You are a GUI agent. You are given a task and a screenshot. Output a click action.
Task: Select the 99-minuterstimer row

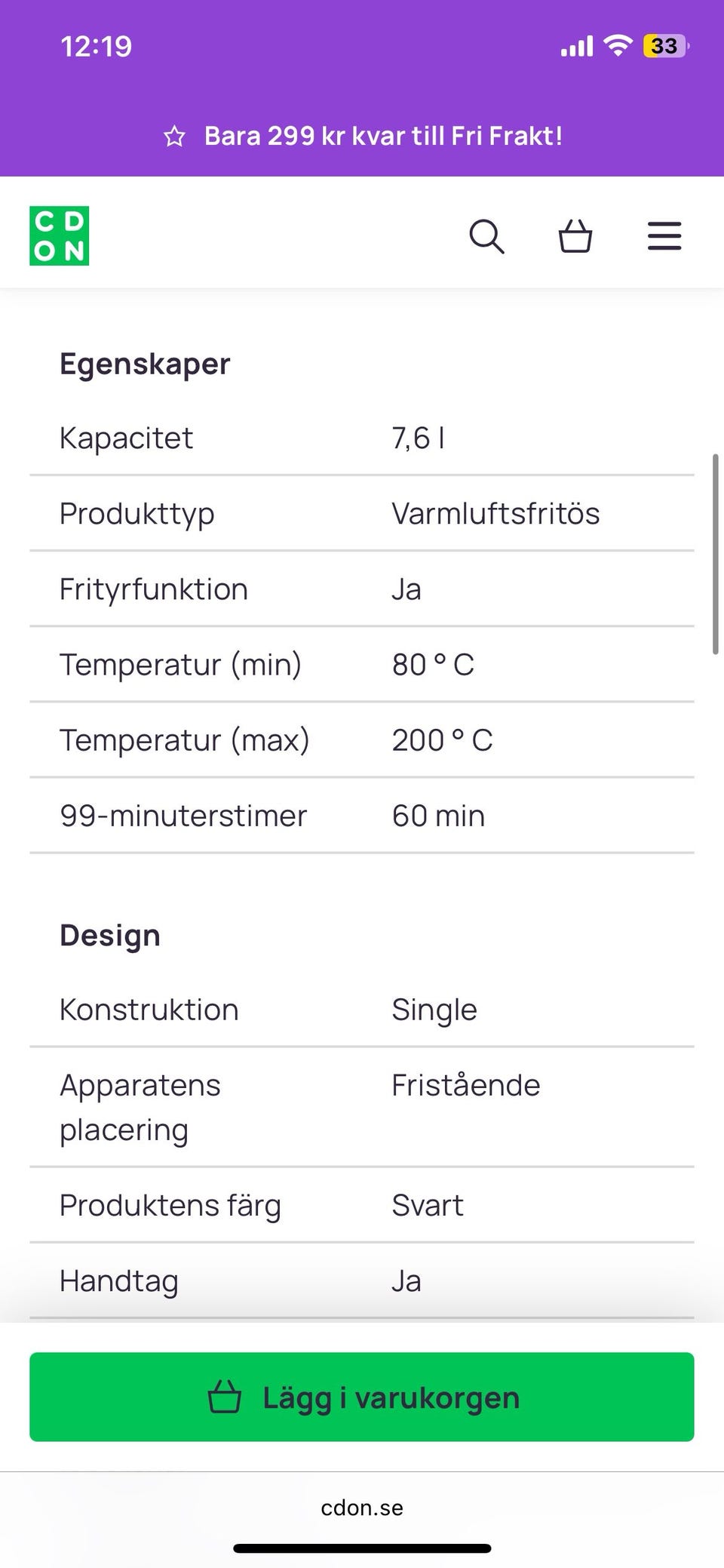[362, 815]
